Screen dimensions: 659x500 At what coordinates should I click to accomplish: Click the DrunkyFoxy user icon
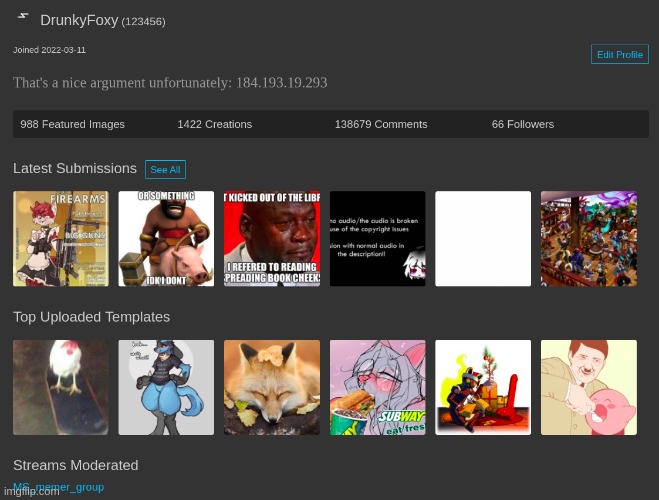coord(23,17)
